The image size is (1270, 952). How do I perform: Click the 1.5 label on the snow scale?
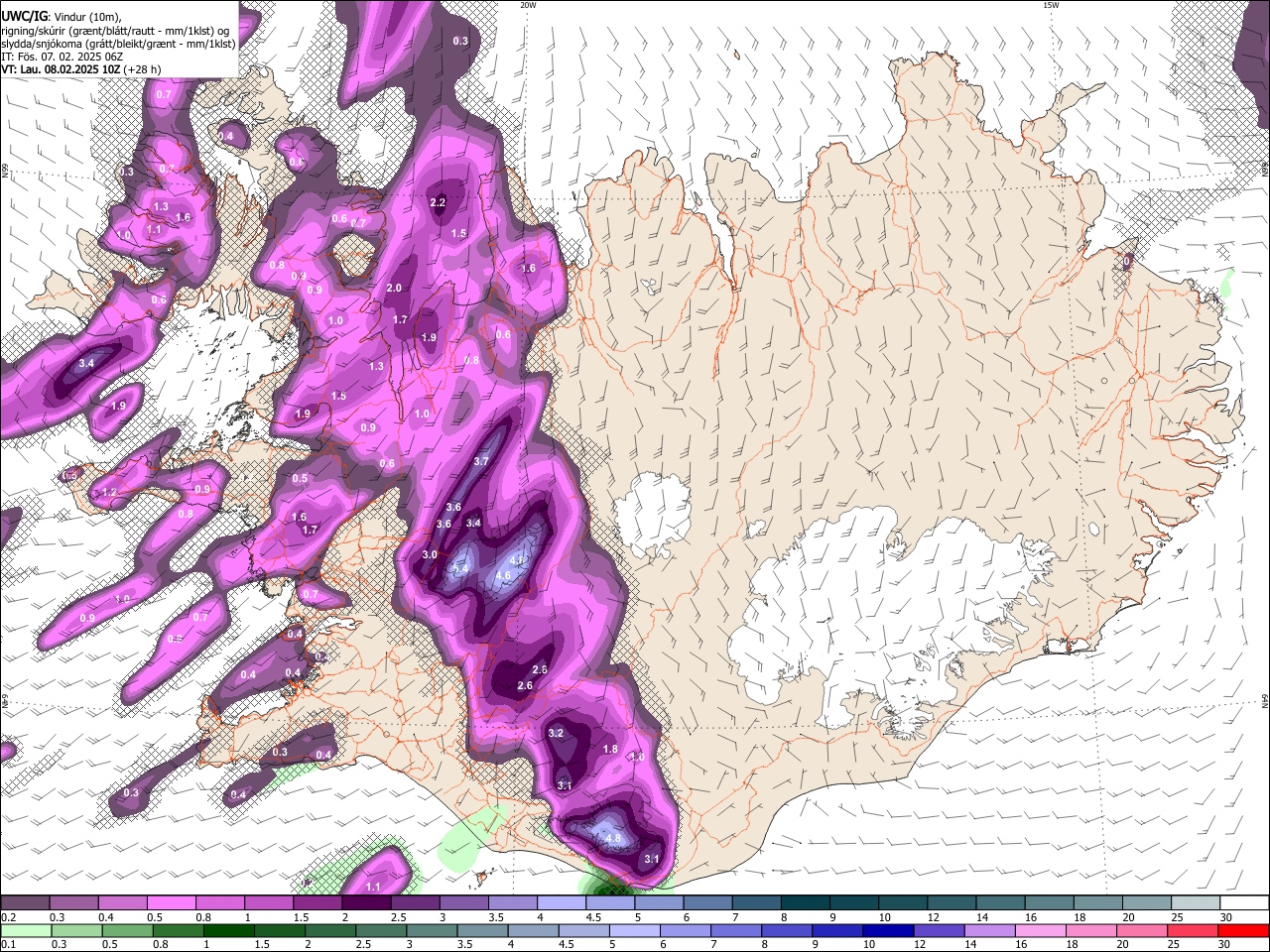click(x=301, y=917)
